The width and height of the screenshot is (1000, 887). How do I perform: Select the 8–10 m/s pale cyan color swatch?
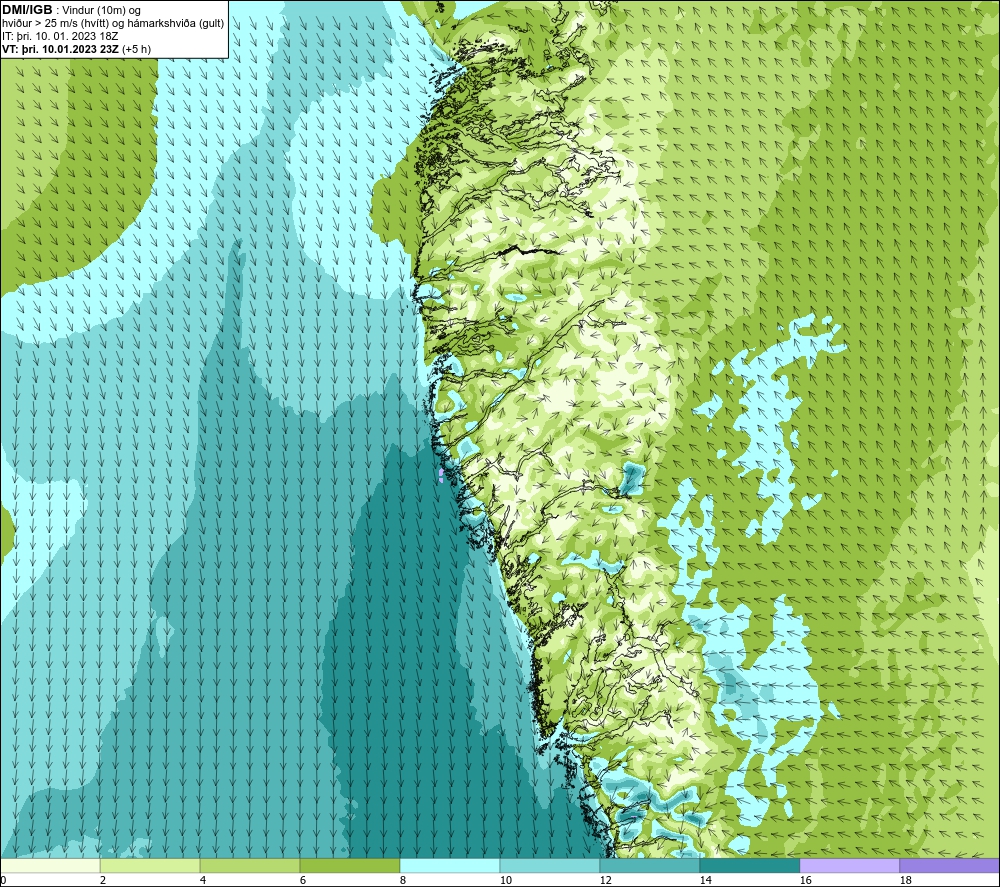(x=450, y=865)
